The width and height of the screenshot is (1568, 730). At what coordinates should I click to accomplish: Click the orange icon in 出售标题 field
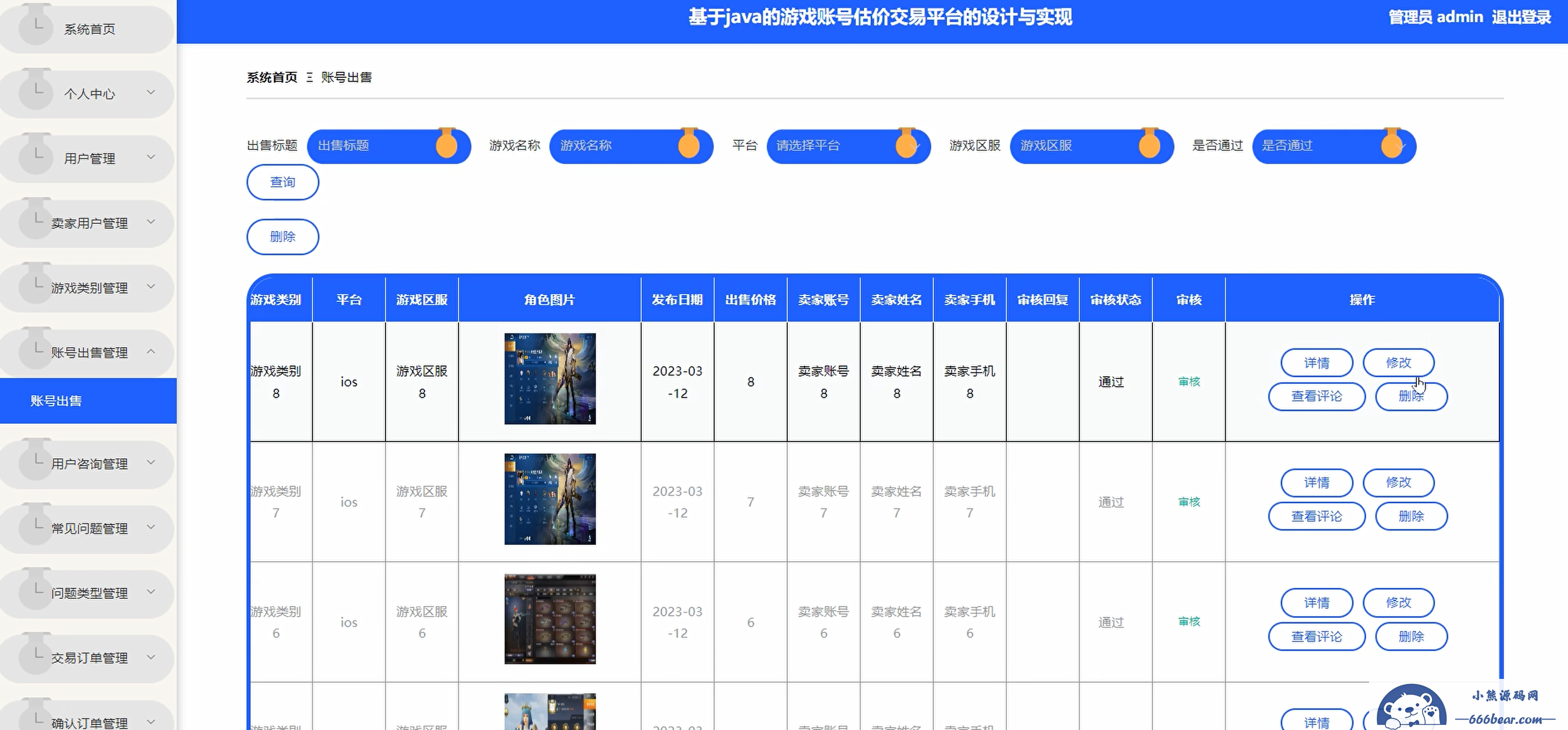447,144
